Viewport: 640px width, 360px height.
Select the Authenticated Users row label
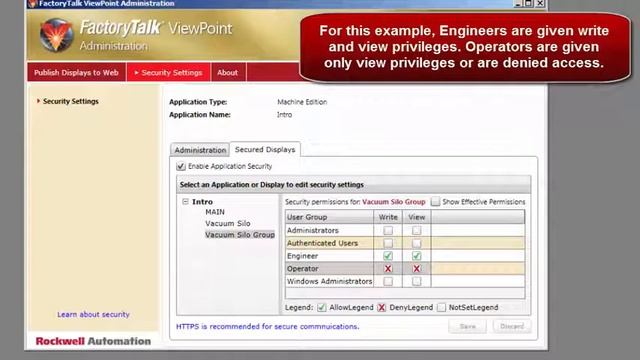tap(322, 243)
